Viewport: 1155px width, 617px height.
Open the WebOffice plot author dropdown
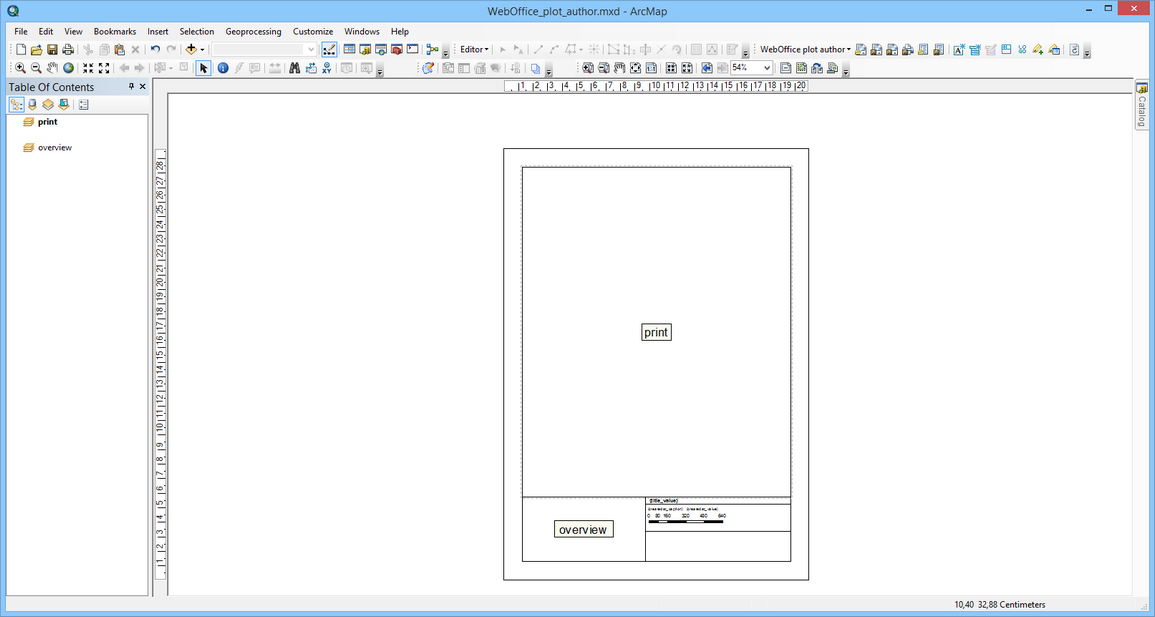tap(805, 49)
